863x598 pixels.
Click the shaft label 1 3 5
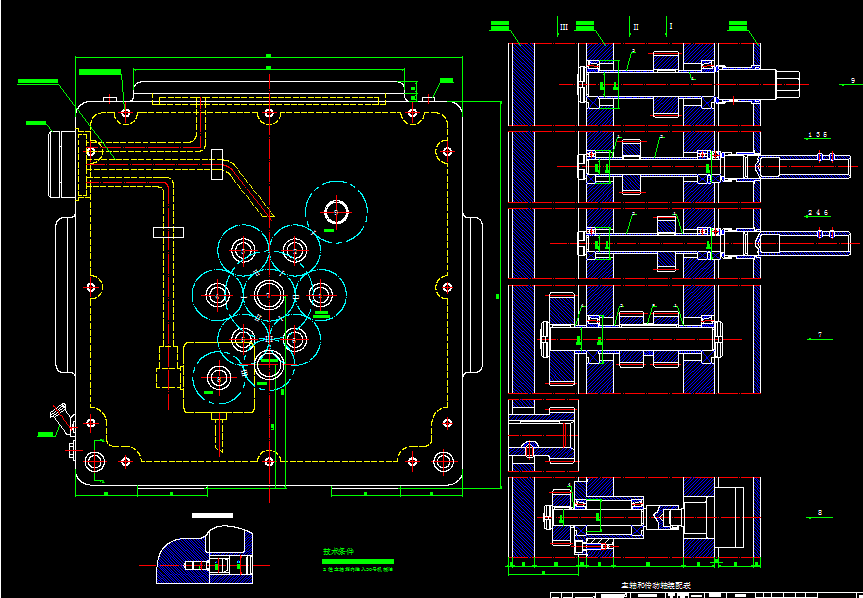click(x=817, y=135)
